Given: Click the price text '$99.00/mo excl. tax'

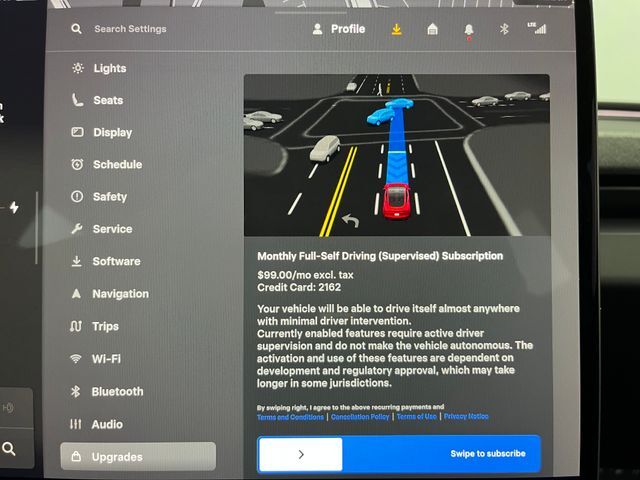Looking at the screenshot, I should (305, 275).
